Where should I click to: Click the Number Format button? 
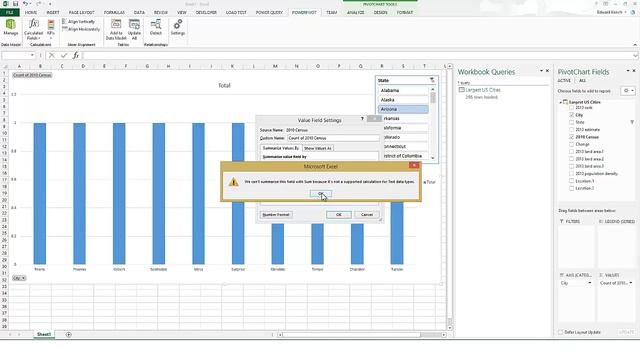tap(276, 215)
